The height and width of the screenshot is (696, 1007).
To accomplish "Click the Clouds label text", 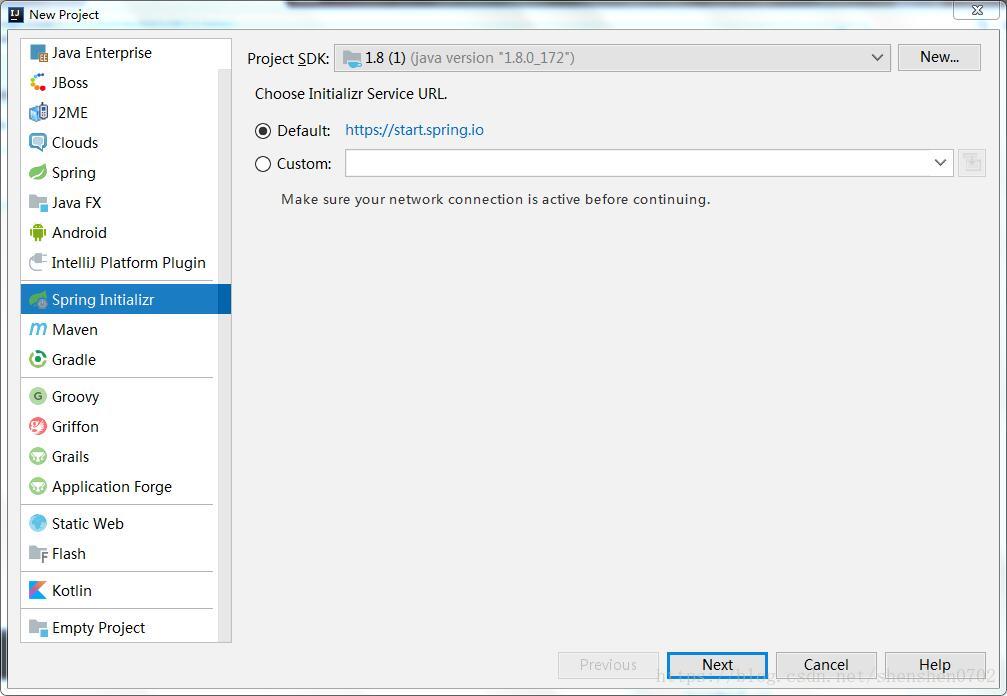I will [75, 143].
